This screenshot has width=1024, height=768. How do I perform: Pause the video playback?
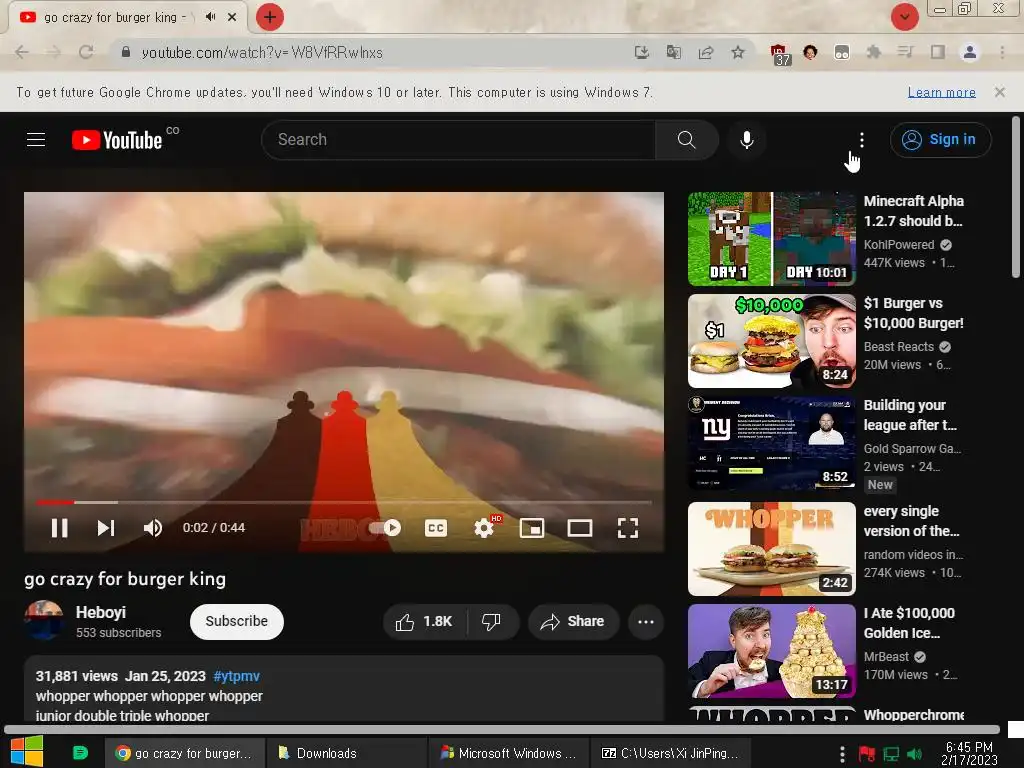59,528
